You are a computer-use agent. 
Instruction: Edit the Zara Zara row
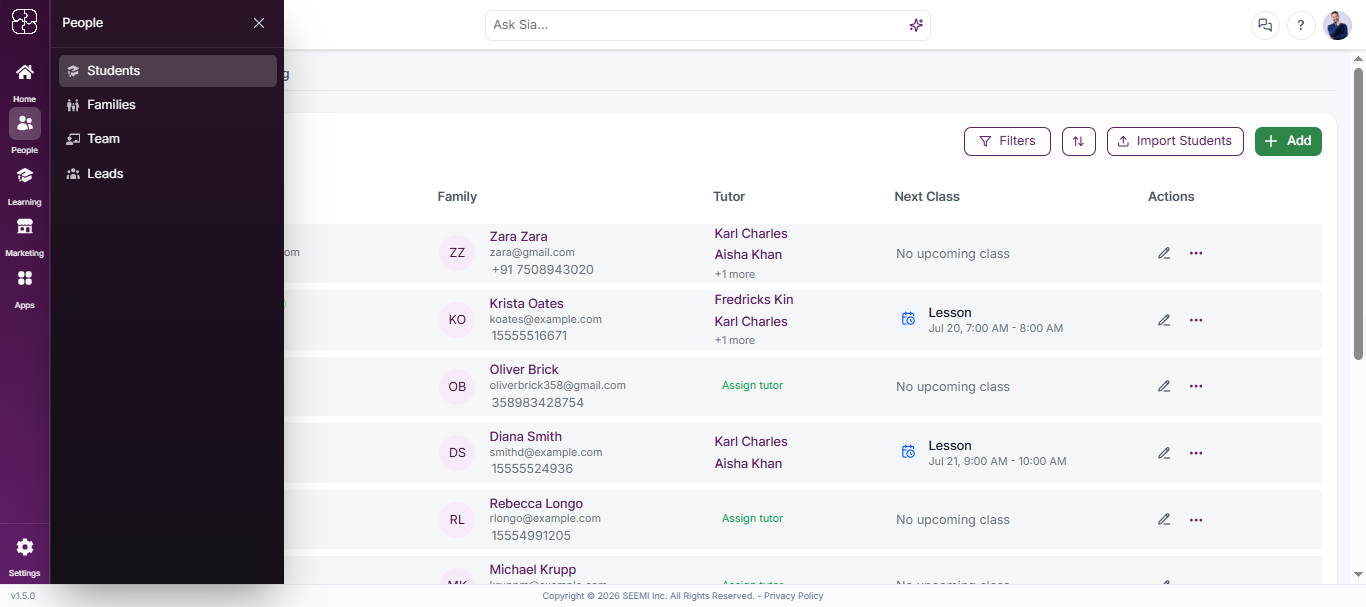coord(1164,253)
